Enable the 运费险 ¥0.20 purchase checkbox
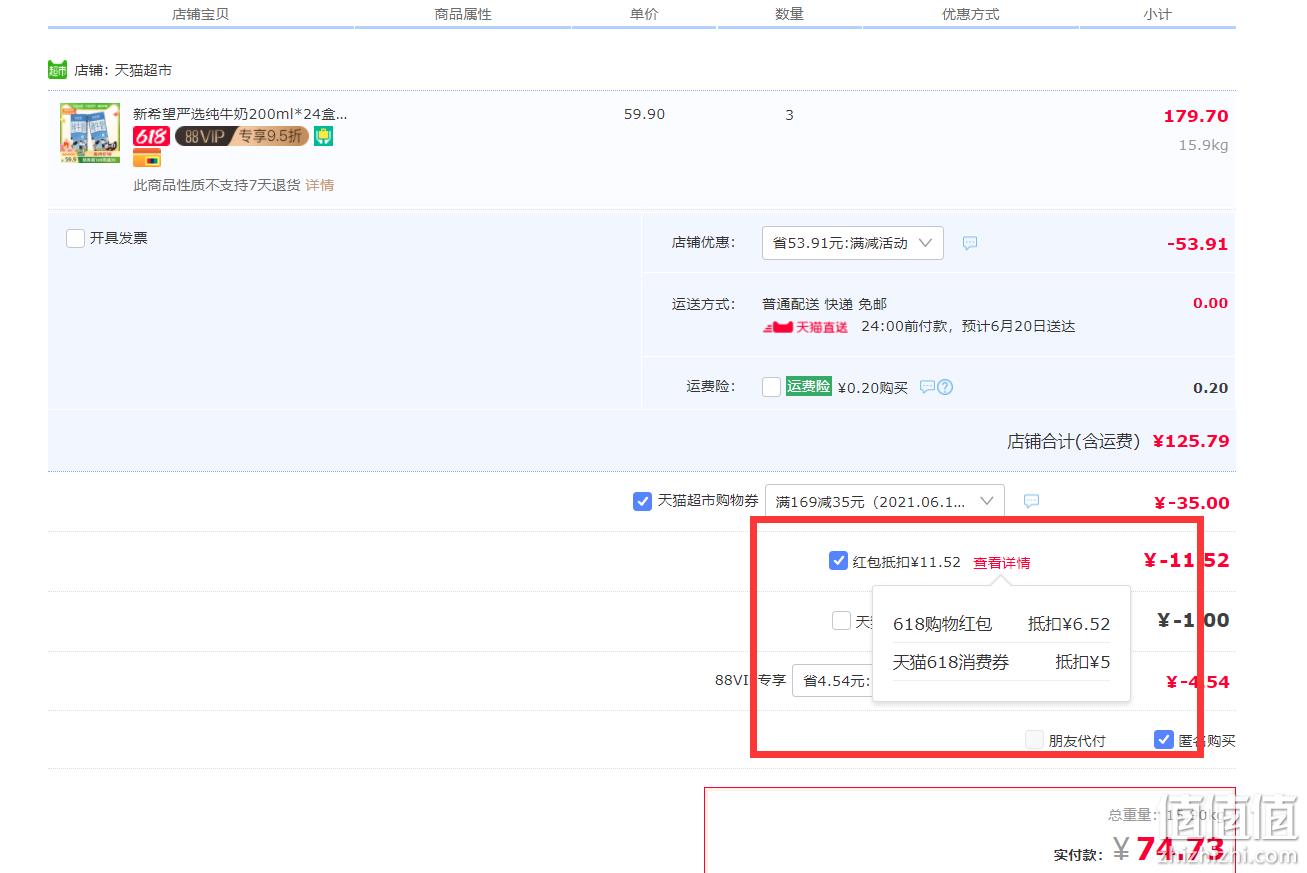The width and height of the screenshot is (1307, 873). [771, 387]
